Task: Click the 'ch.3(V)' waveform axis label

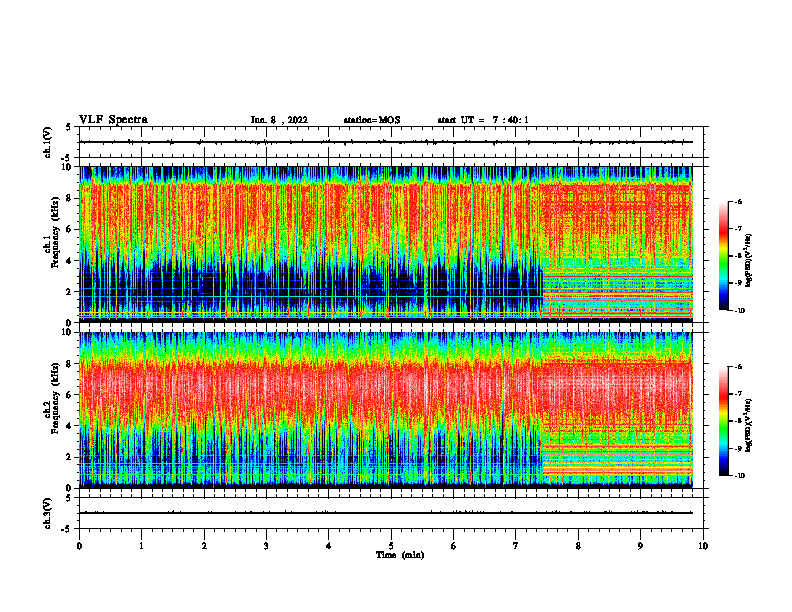Action: tap(48, 513)
